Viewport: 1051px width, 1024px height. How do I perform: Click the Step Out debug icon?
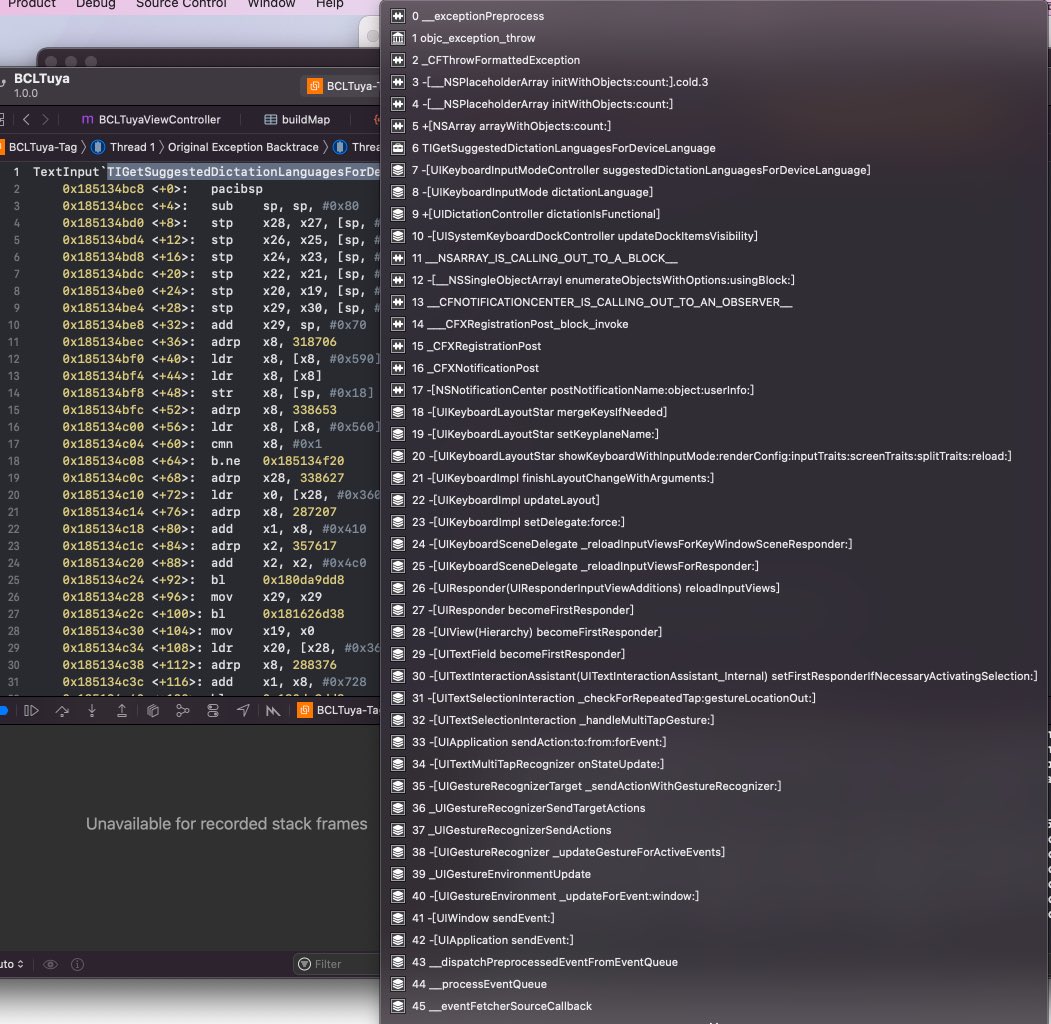(122, 711)
